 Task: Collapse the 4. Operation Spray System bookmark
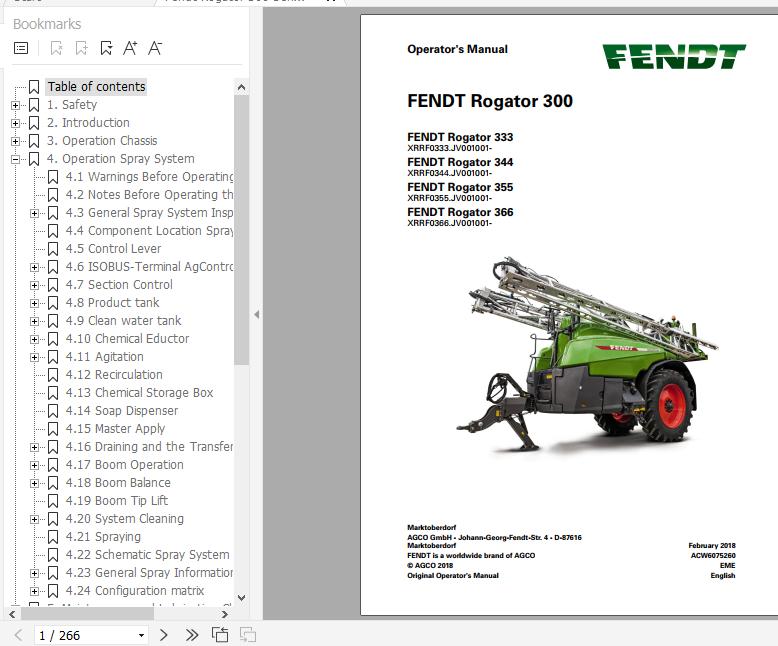coord(15,159)
